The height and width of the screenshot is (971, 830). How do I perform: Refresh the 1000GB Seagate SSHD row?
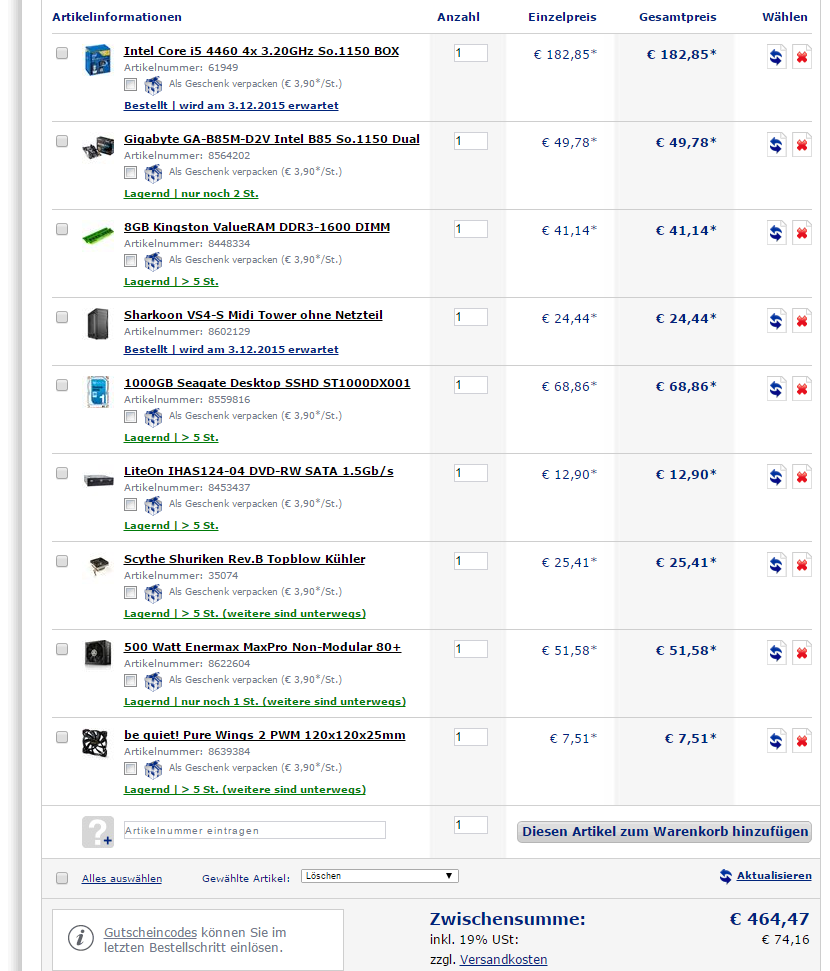[776, 389]
